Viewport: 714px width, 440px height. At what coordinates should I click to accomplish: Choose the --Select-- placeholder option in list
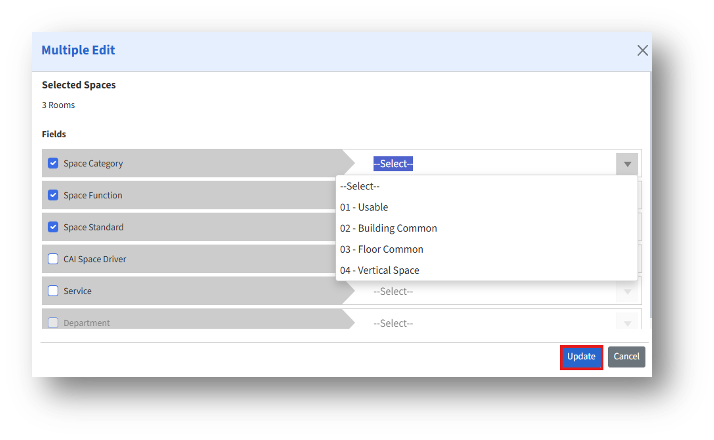tap(360, 186)
